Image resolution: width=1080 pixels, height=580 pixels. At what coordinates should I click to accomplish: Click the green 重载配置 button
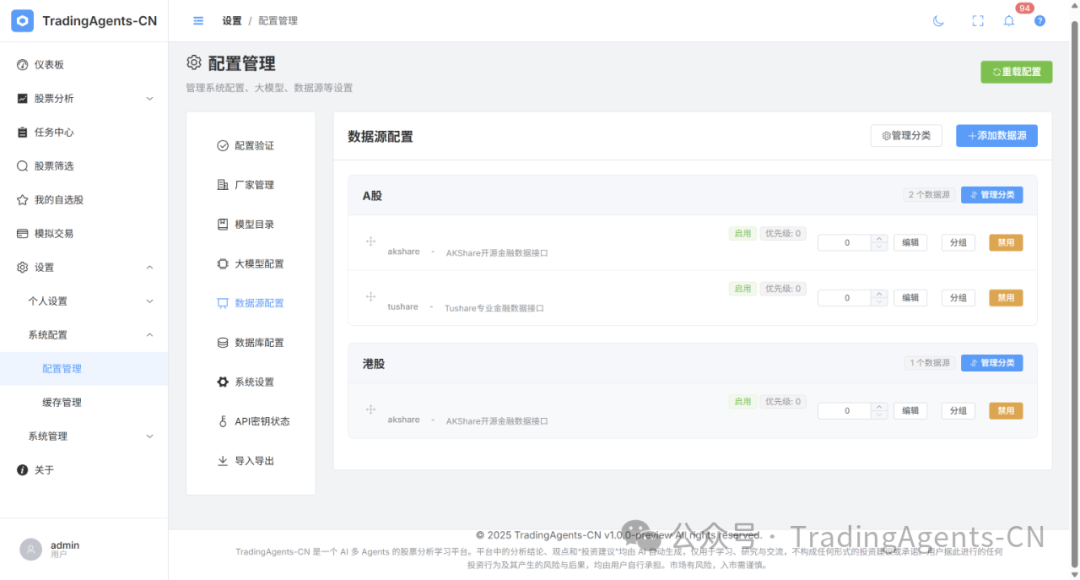(1016, 72)
